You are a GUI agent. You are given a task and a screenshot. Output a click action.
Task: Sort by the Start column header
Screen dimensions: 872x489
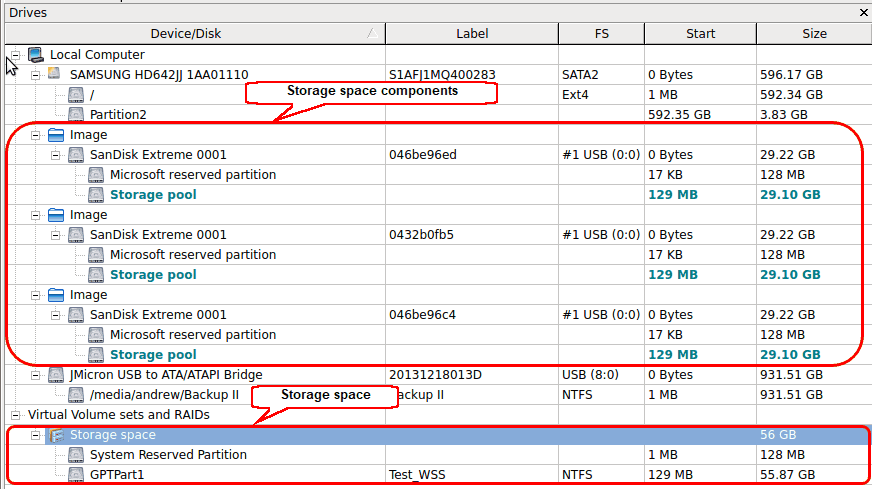pos(700,33)
